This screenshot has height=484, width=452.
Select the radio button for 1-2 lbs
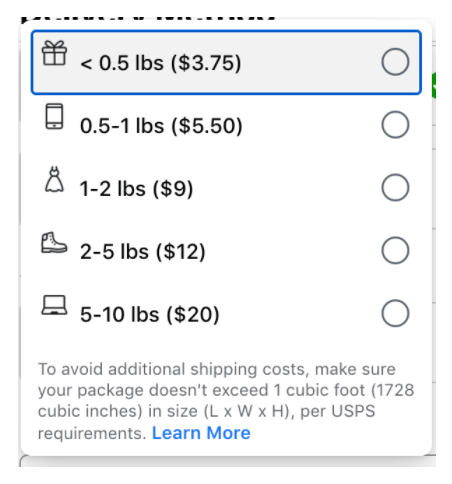[x=395, y=187]
